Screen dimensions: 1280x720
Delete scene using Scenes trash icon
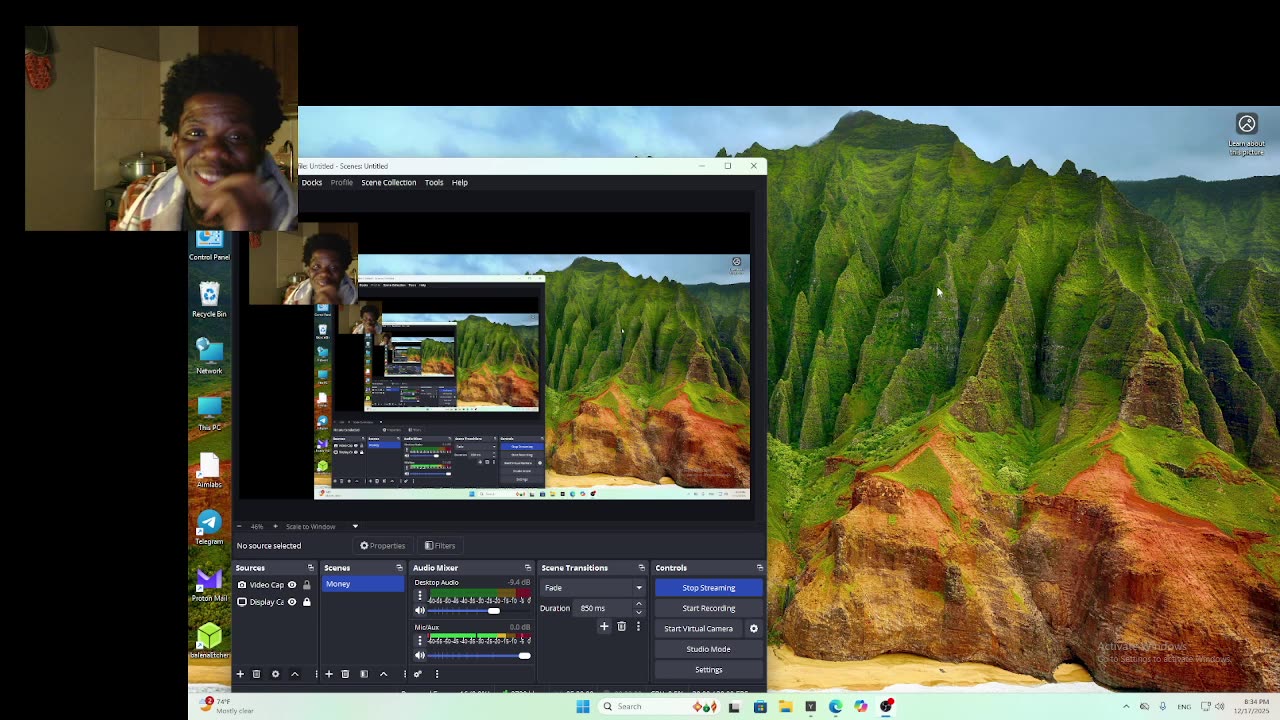click(345, 674)
